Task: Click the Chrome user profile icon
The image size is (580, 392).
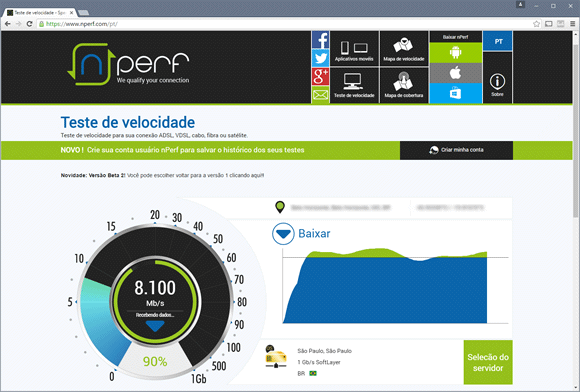Action: 520,5
